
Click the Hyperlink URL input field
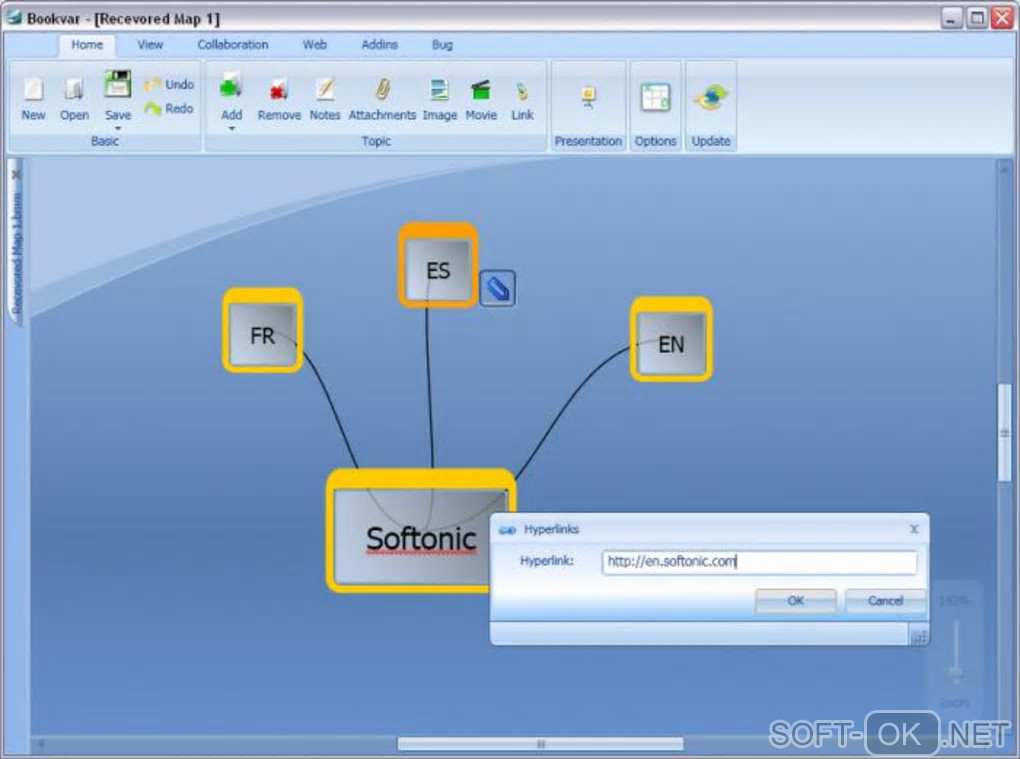759,562
